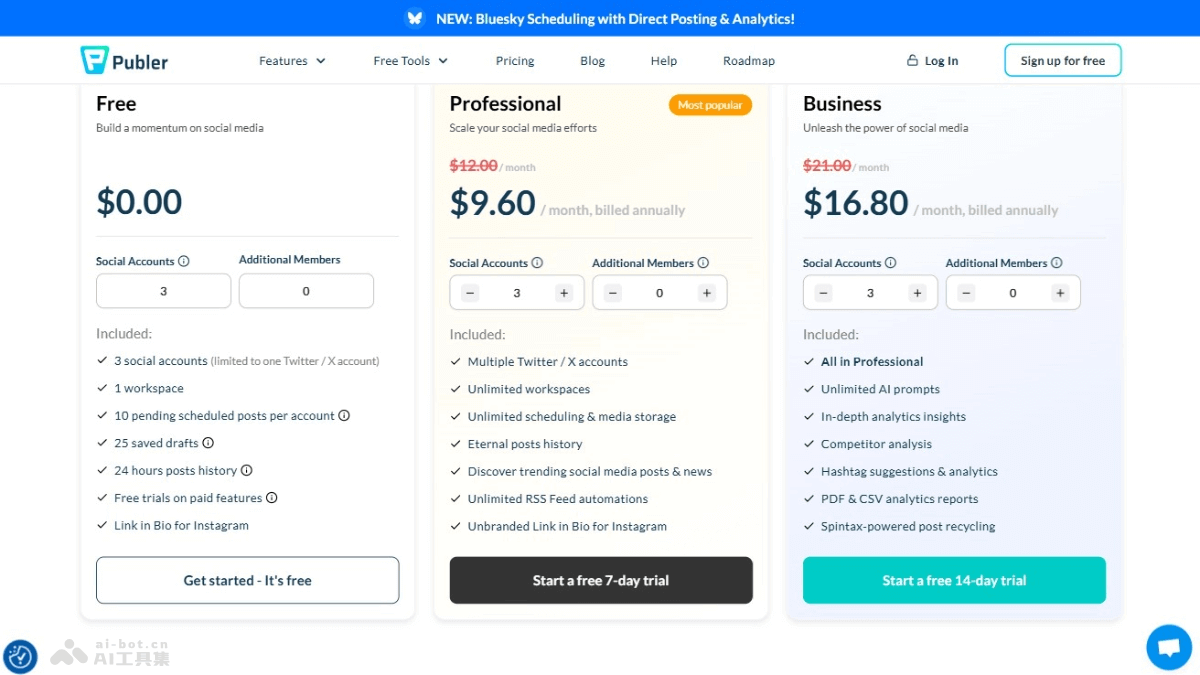Click info icon next to 25 saved drafts
1200x675 pixels.
(208, 443)
